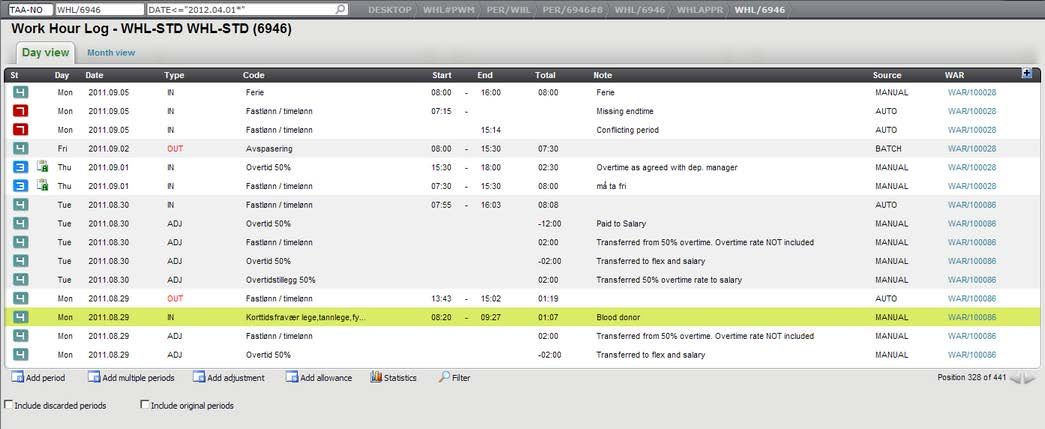1045x429 pixels.
Task: Click the Add period icon
Action: [x=18, y=377]
